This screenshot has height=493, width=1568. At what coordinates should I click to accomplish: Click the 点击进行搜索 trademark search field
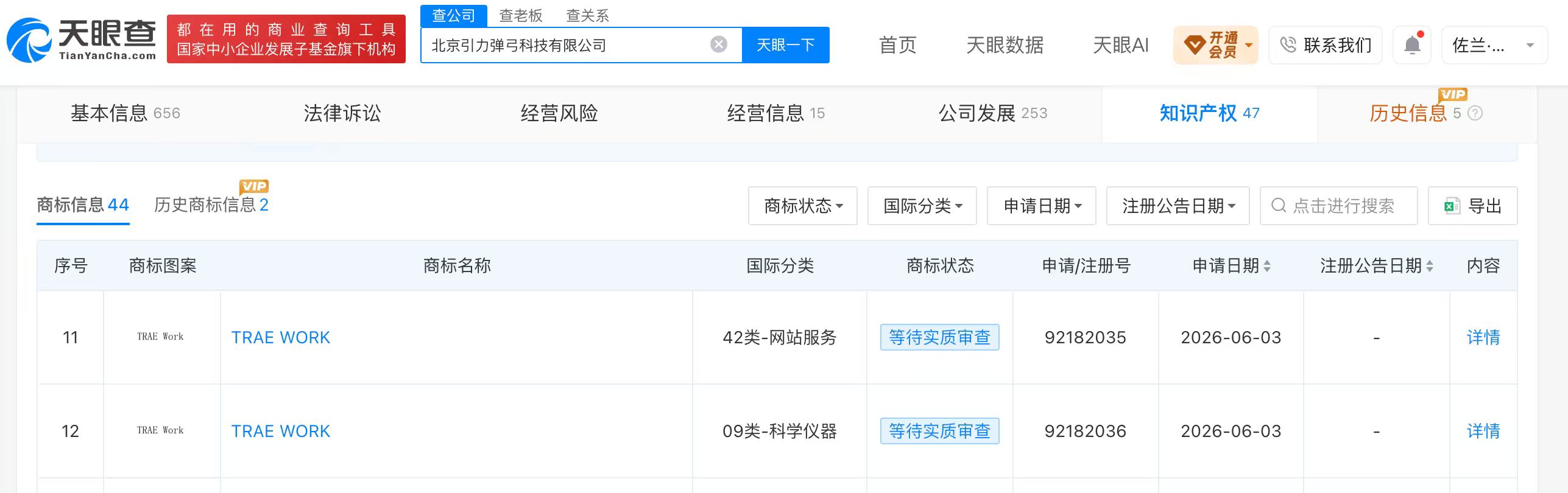click(x=1339, y=206)
